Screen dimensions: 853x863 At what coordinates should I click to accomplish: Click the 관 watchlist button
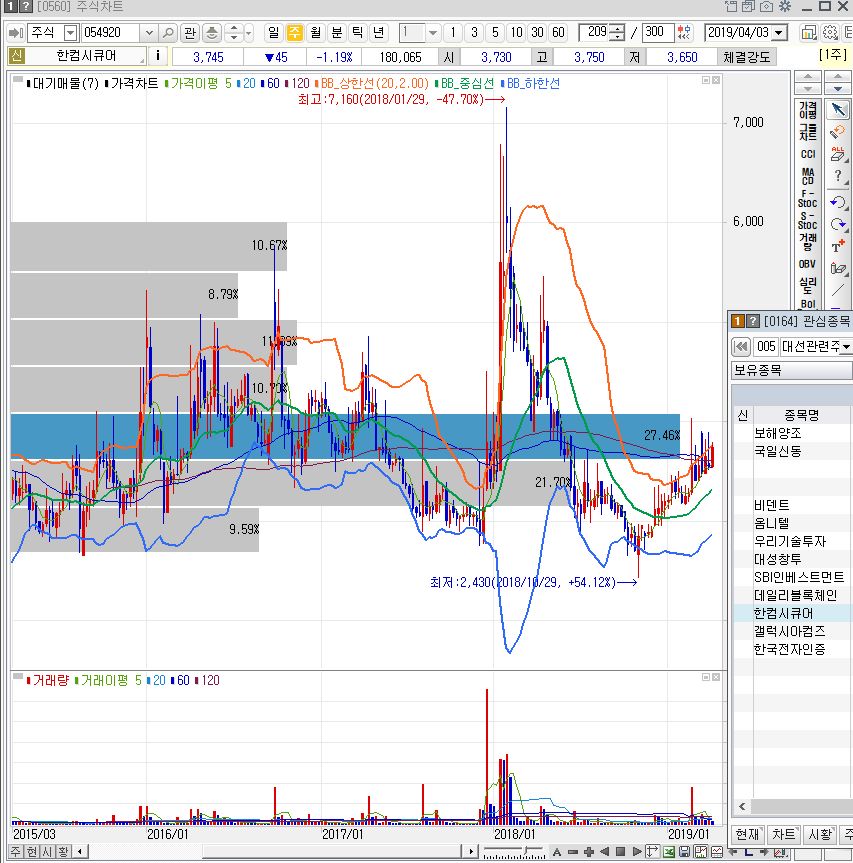point(190,33)
